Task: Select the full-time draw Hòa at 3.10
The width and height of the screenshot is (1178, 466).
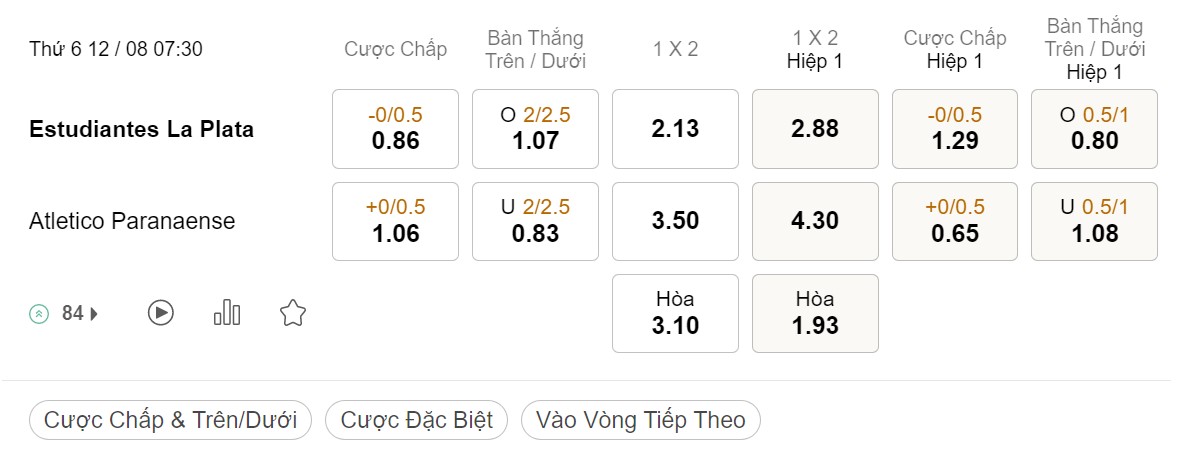Action: coord(675,313)
